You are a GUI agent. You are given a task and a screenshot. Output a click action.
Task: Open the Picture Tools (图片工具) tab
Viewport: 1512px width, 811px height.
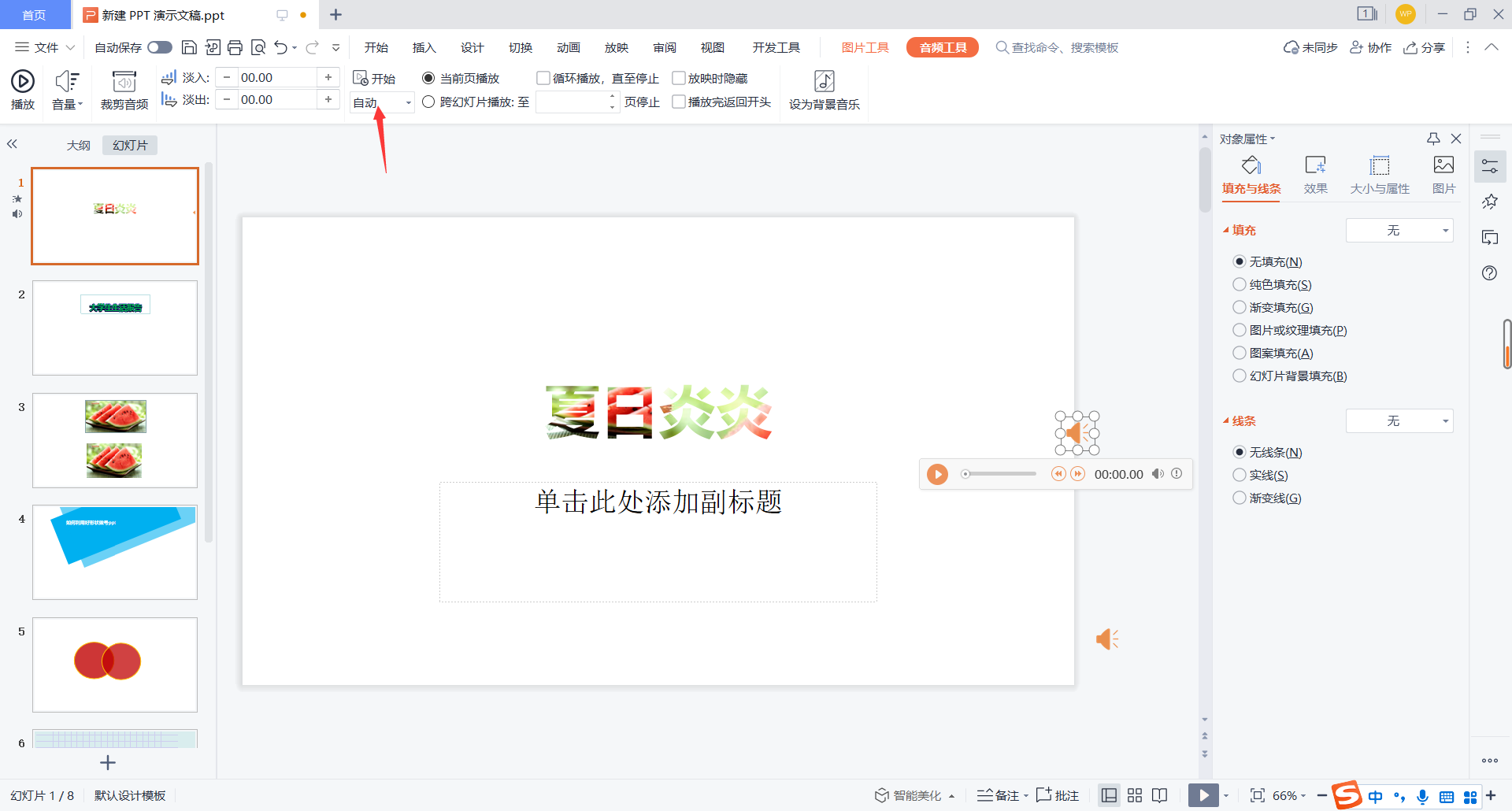[x=865, y=47]
